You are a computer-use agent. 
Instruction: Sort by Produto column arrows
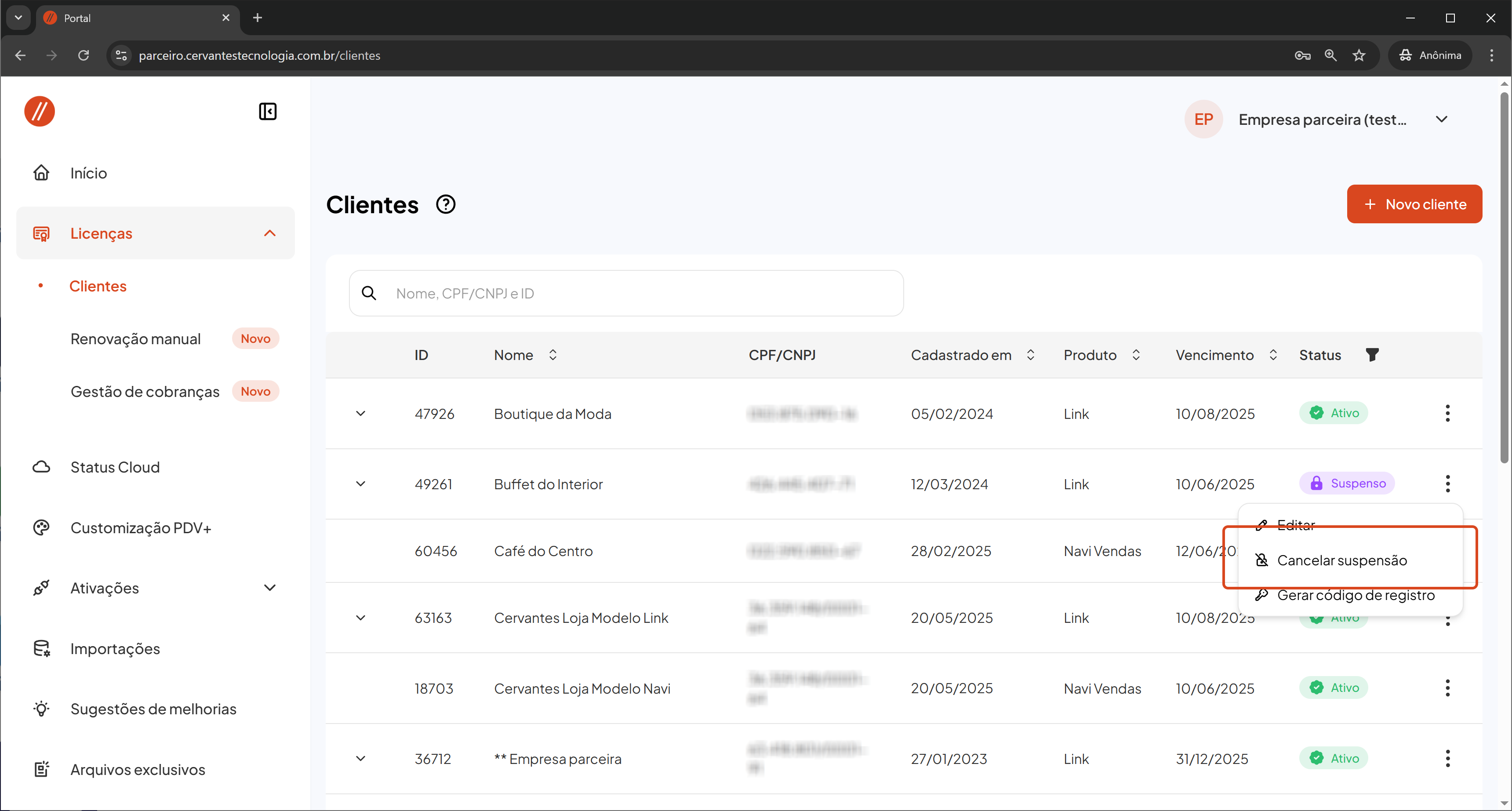click(x=1136, y=355)
